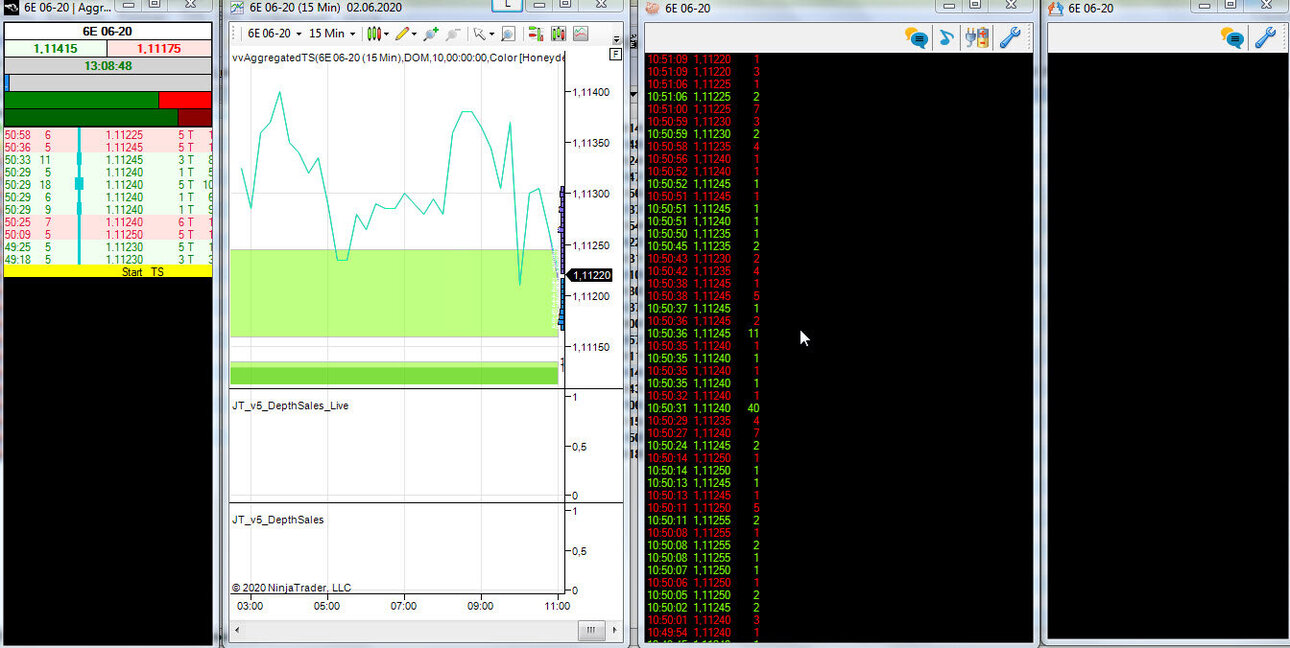Click the 13:08:48 clock field
This screenshot has width=1290, height=648.
pyautogui.click(x=108, y=66)
